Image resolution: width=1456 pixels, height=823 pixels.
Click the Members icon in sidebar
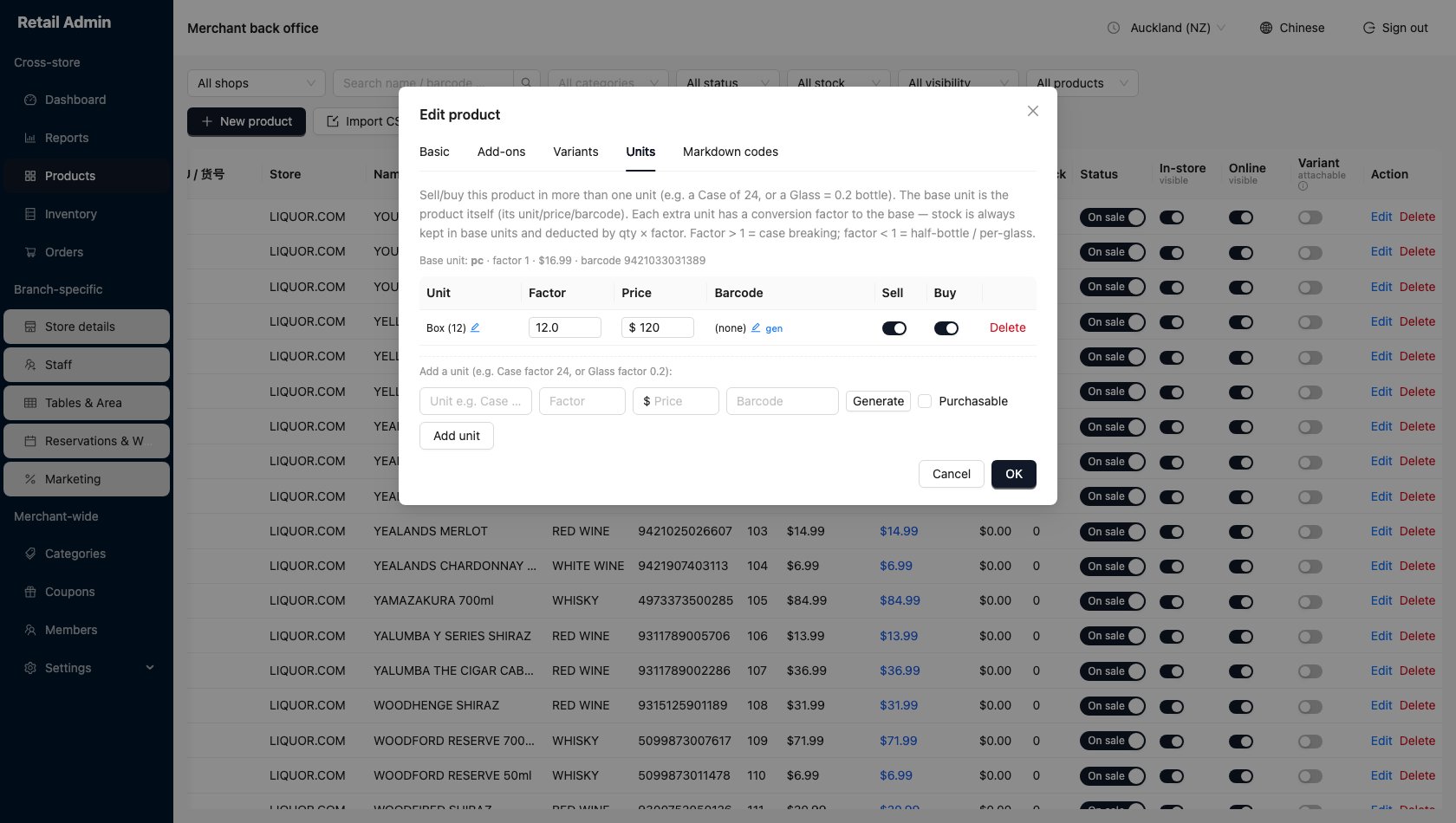[30, 630]
